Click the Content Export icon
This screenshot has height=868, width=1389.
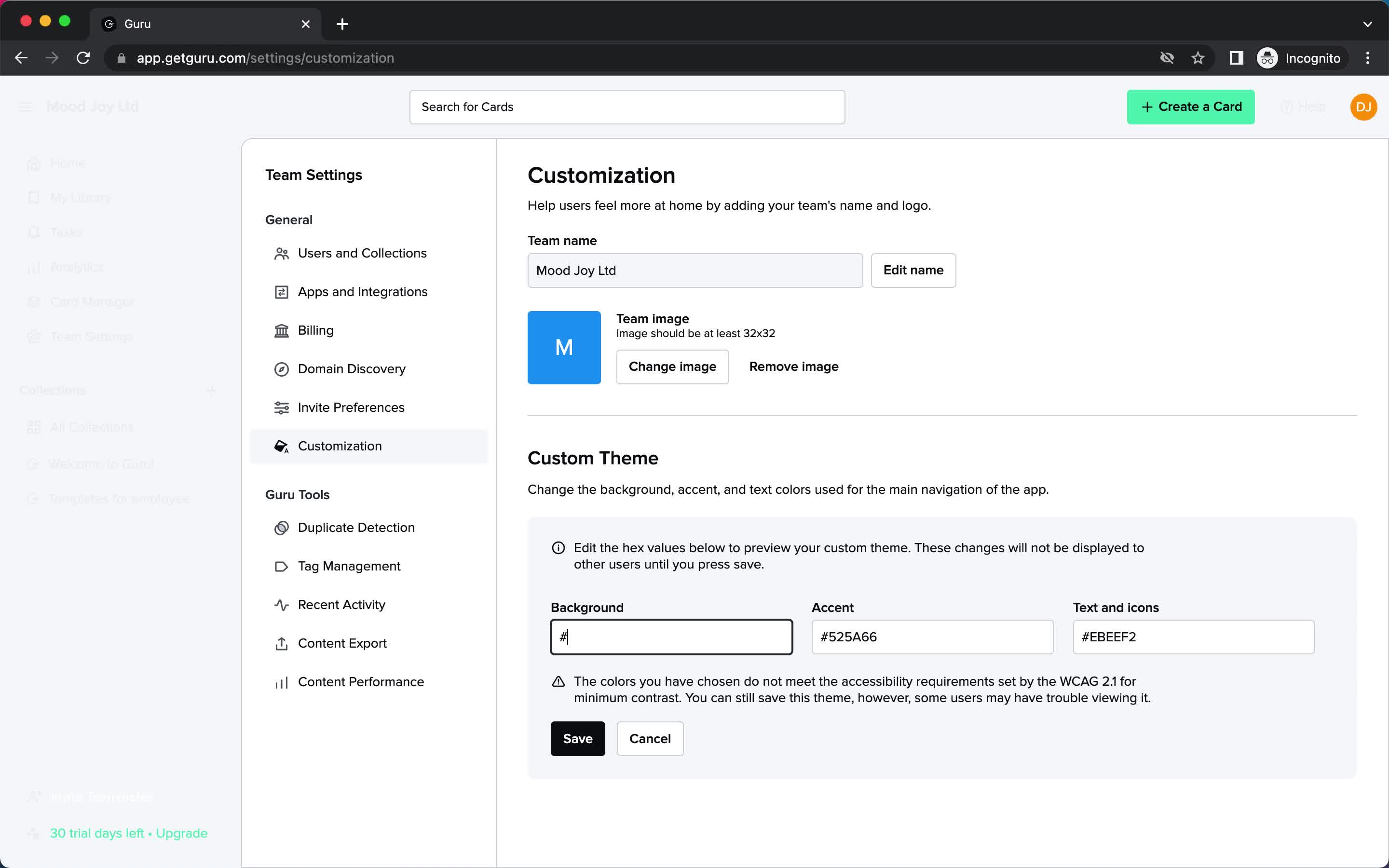[x=282, y=642]
